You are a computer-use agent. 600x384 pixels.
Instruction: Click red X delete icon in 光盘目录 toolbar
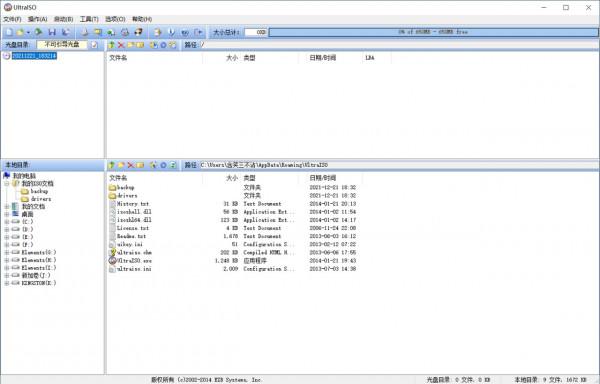(121, 45)
